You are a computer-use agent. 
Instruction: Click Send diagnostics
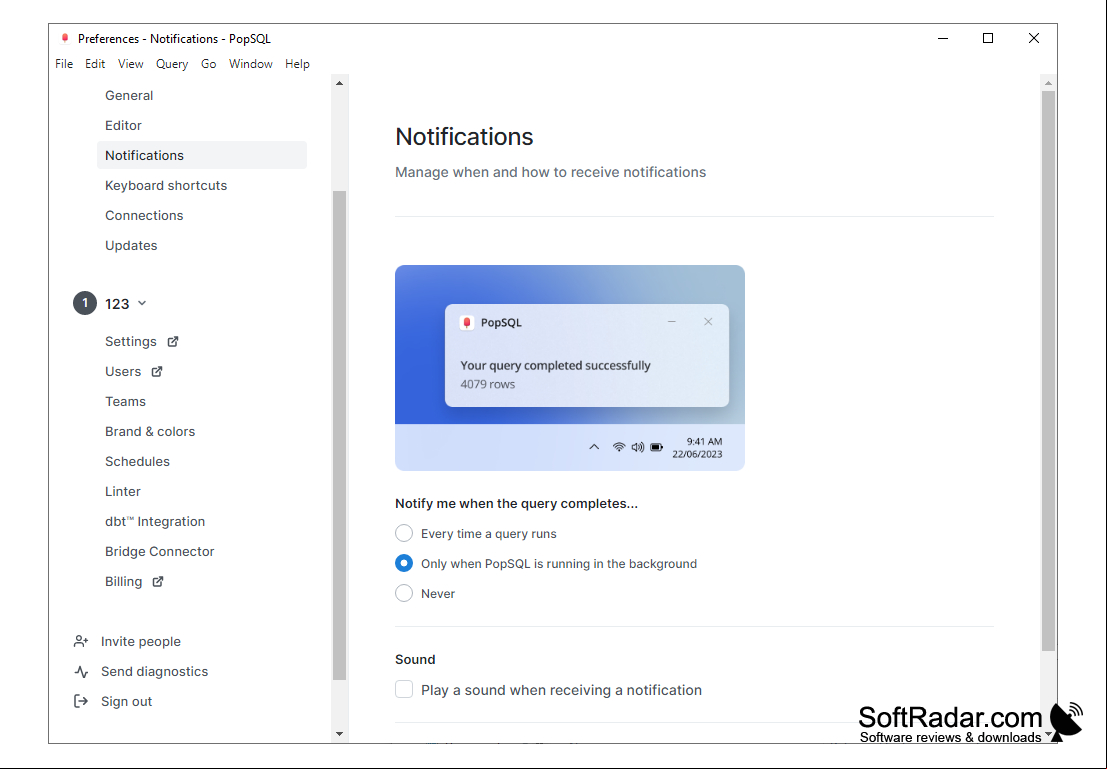pyautogui.click(x=155, y=672)
